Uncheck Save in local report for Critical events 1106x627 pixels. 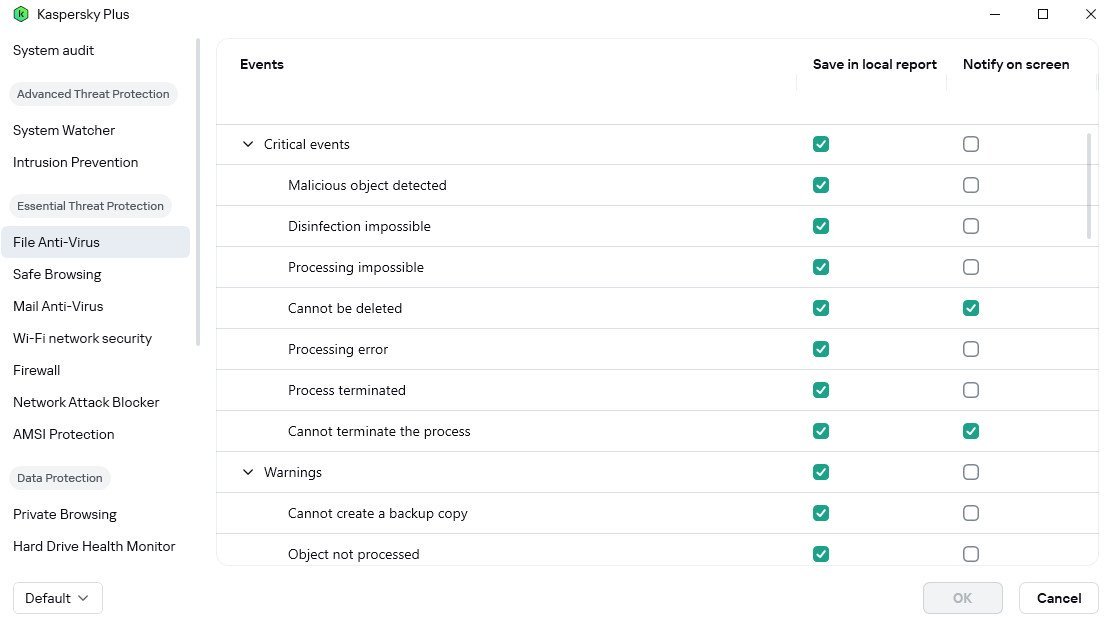click(821, 145)
